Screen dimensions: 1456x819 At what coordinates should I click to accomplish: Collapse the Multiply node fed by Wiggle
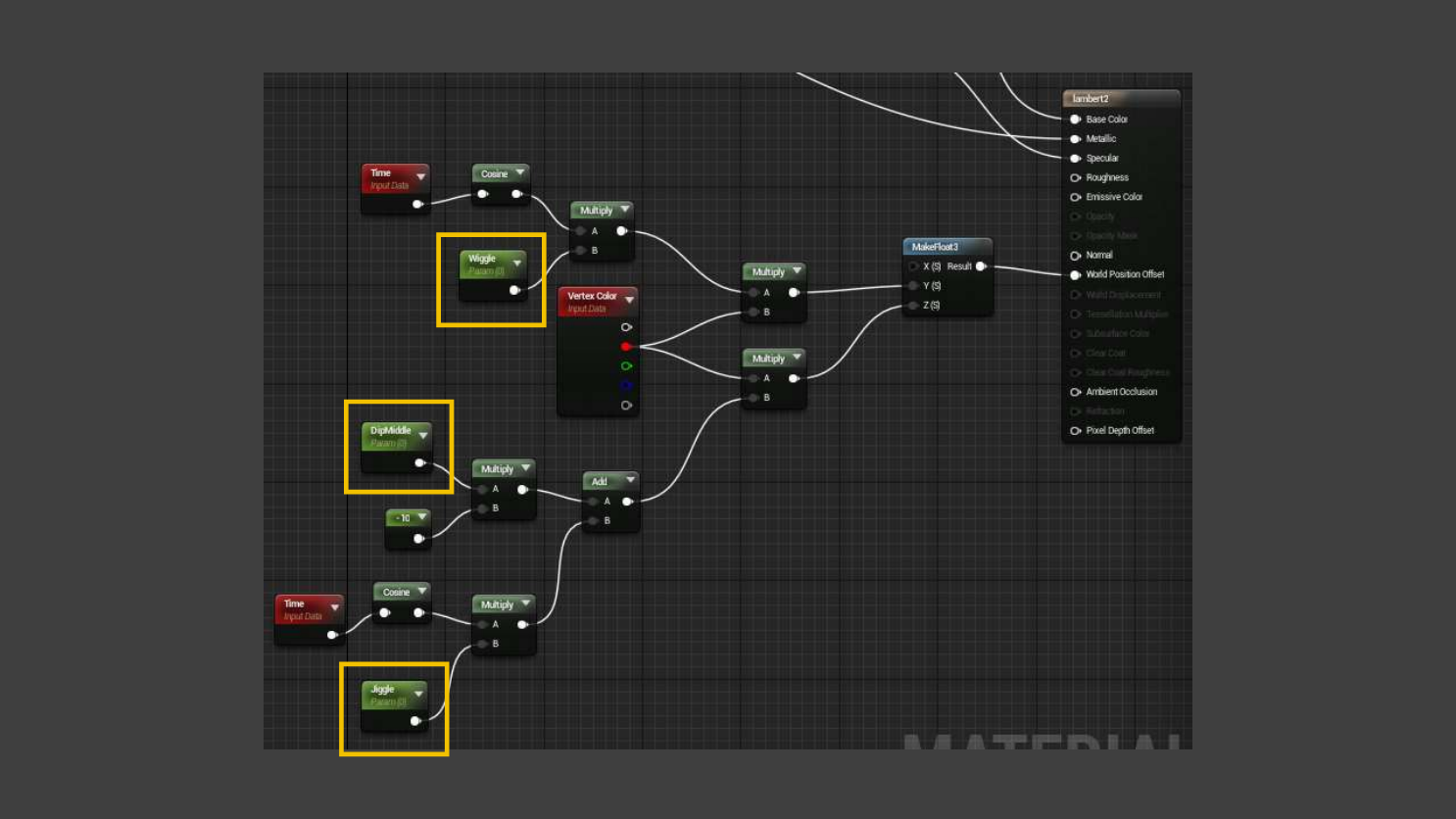624,210
